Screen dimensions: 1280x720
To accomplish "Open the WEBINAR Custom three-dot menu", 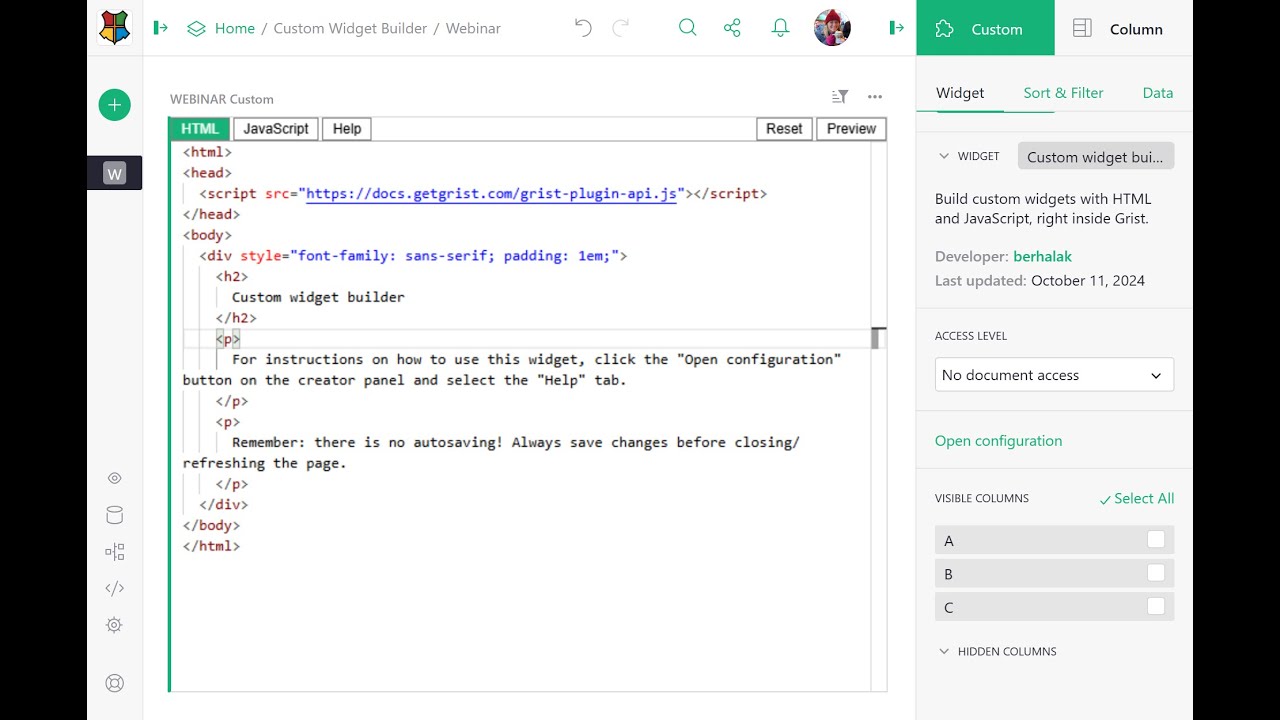I will tap(875, 97).
